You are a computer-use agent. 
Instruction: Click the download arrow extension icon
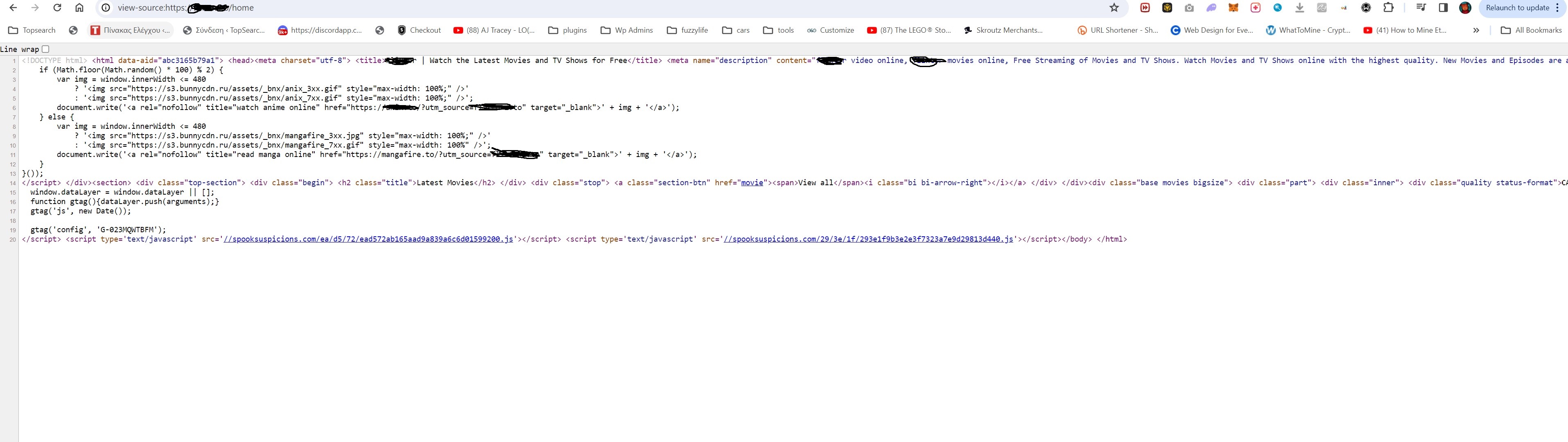tap(1300, 8)
